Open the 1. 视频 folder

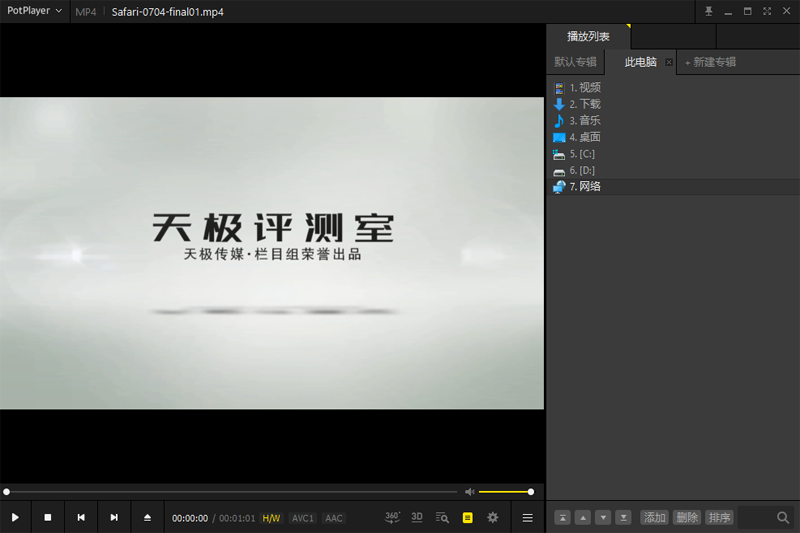point(673,88)
